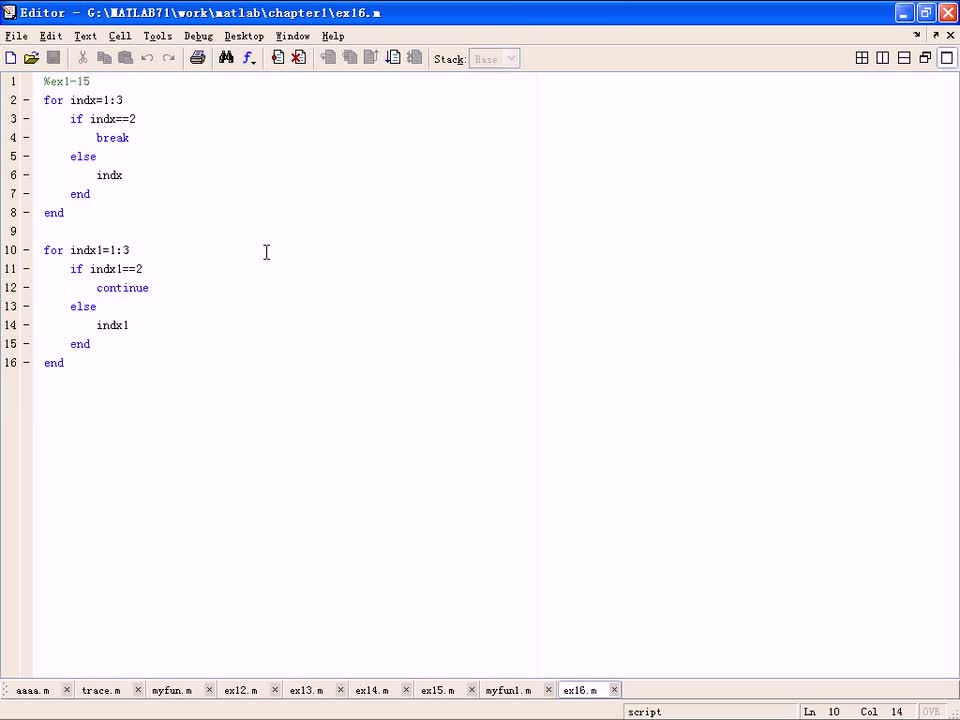Undock the document with the small arrow icon
The width and height of the screenshot is (960, 720).
point(936,36)
